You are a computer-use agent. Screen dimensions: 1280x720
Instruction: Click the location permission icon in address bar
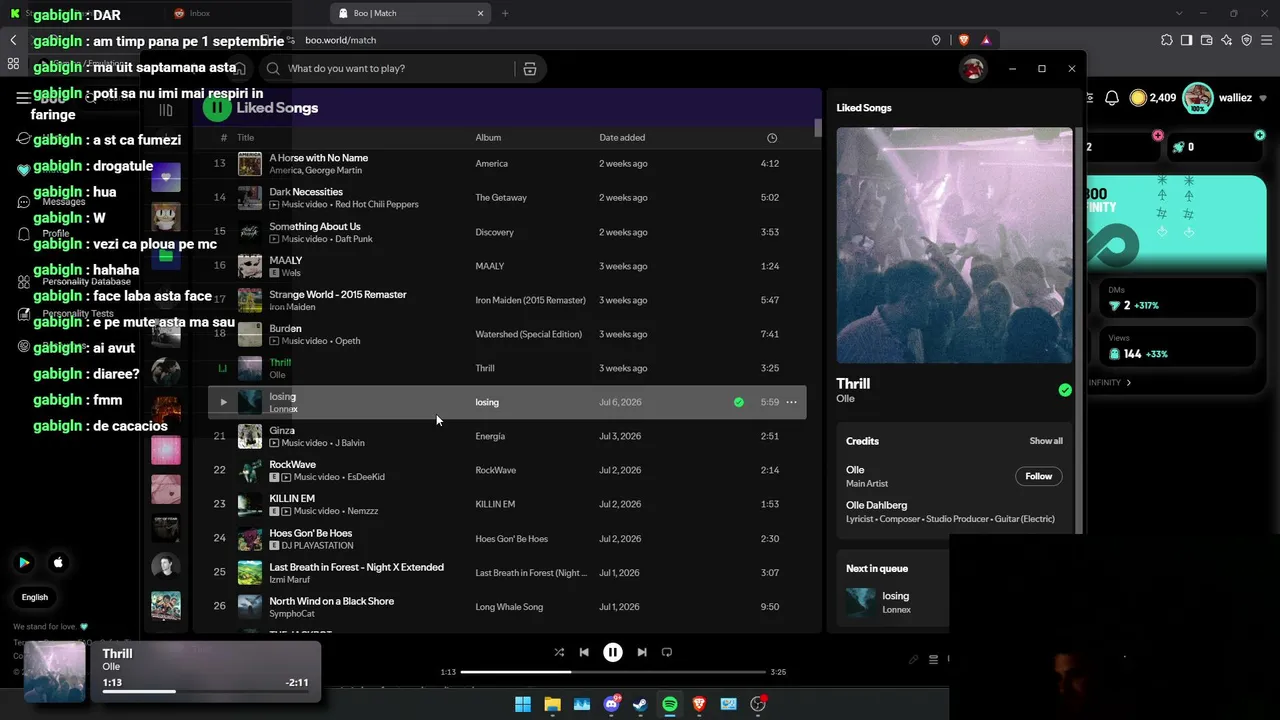[936, 40]
